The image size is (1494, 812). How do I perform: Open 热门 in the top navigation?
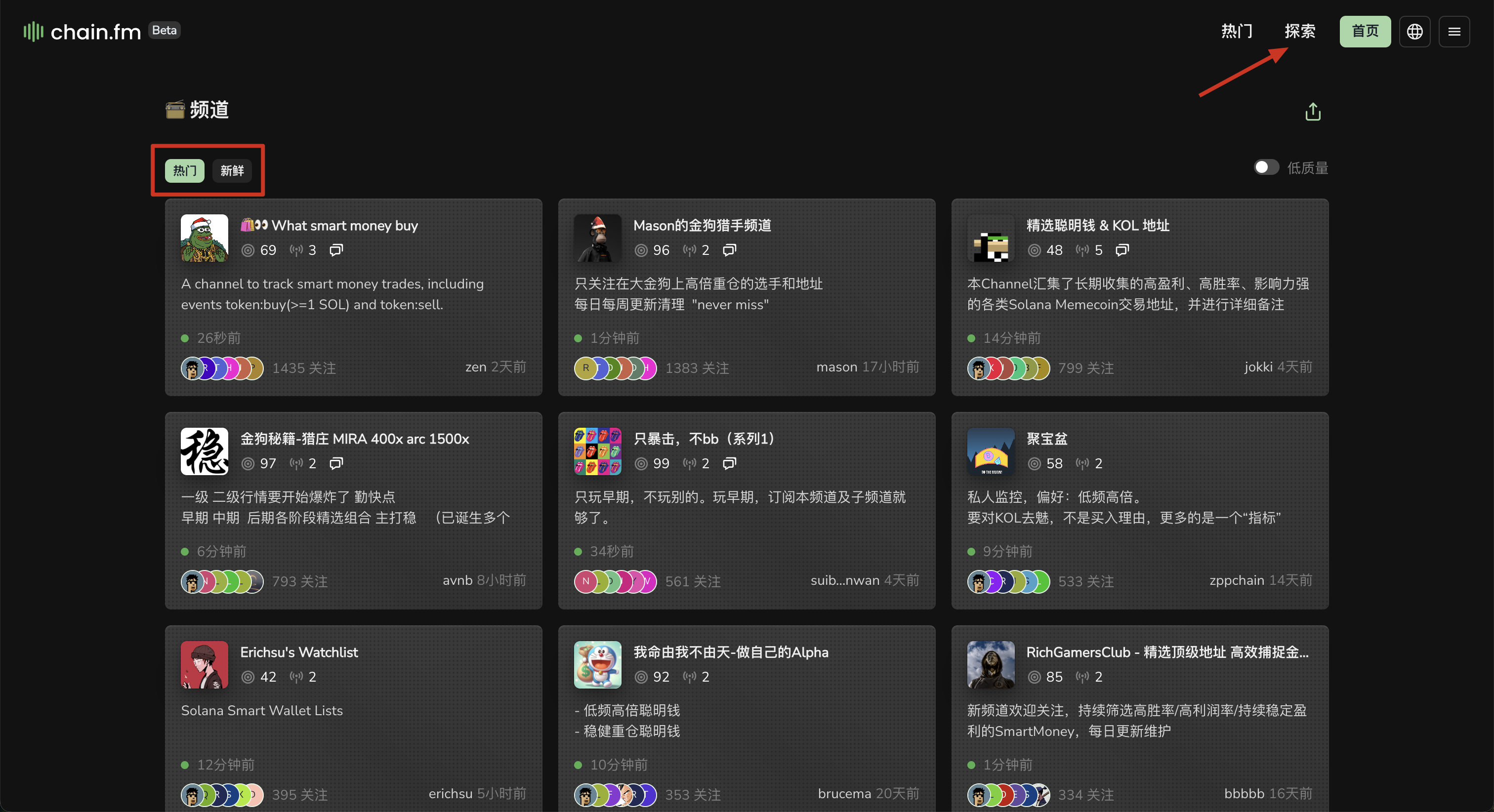[1237, 31]
